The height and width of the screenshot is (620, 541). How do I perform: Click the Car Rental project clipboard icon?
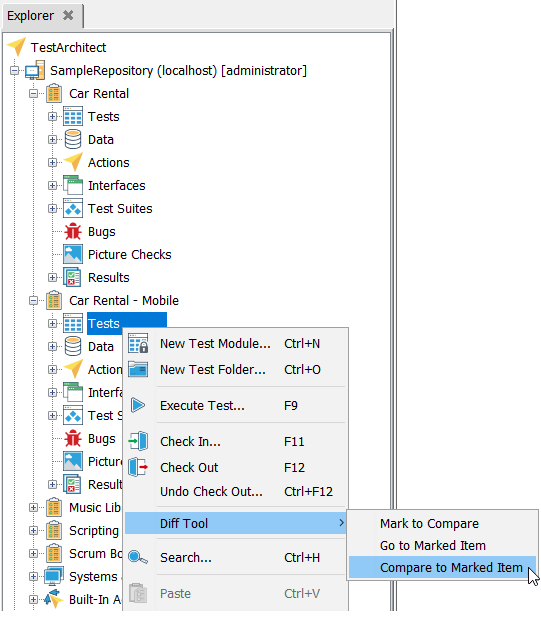pyautogui.click(x=54, y=93)
